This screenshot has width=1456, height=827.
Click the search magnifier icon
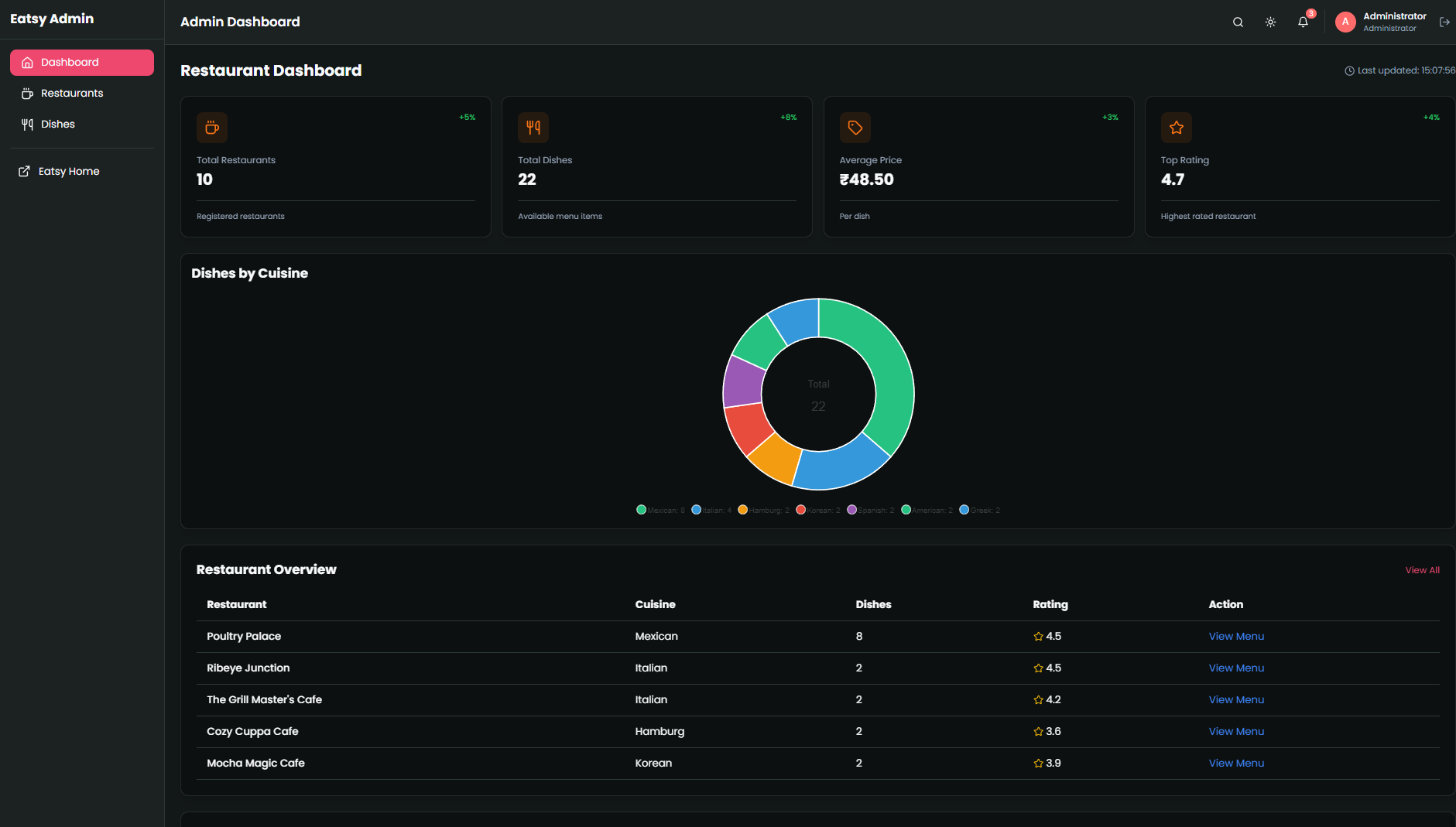point(1238,22)
